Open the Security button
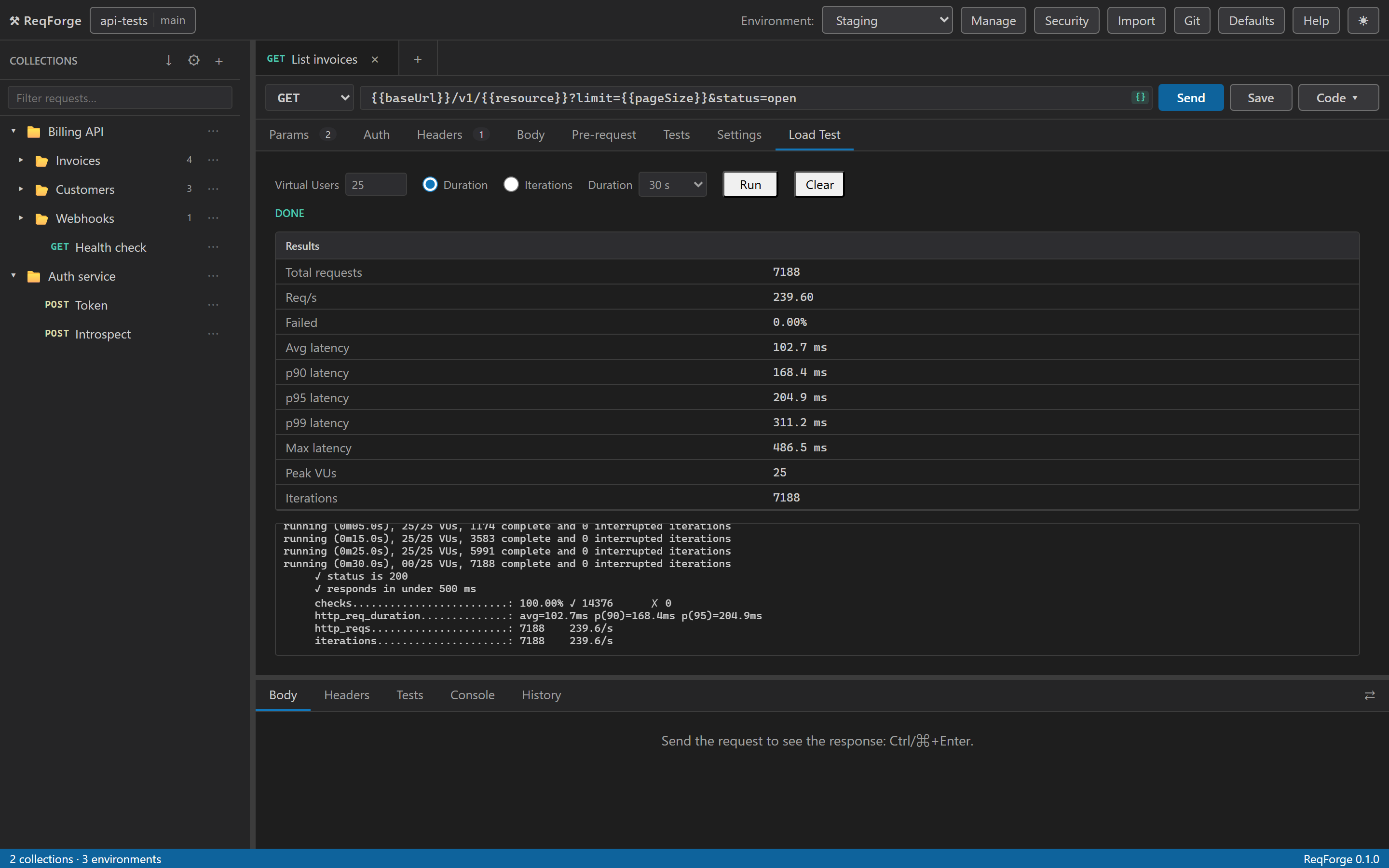Image resolution: width=1389 pixels, height=868 pixels. click(x=1066, y=21)
